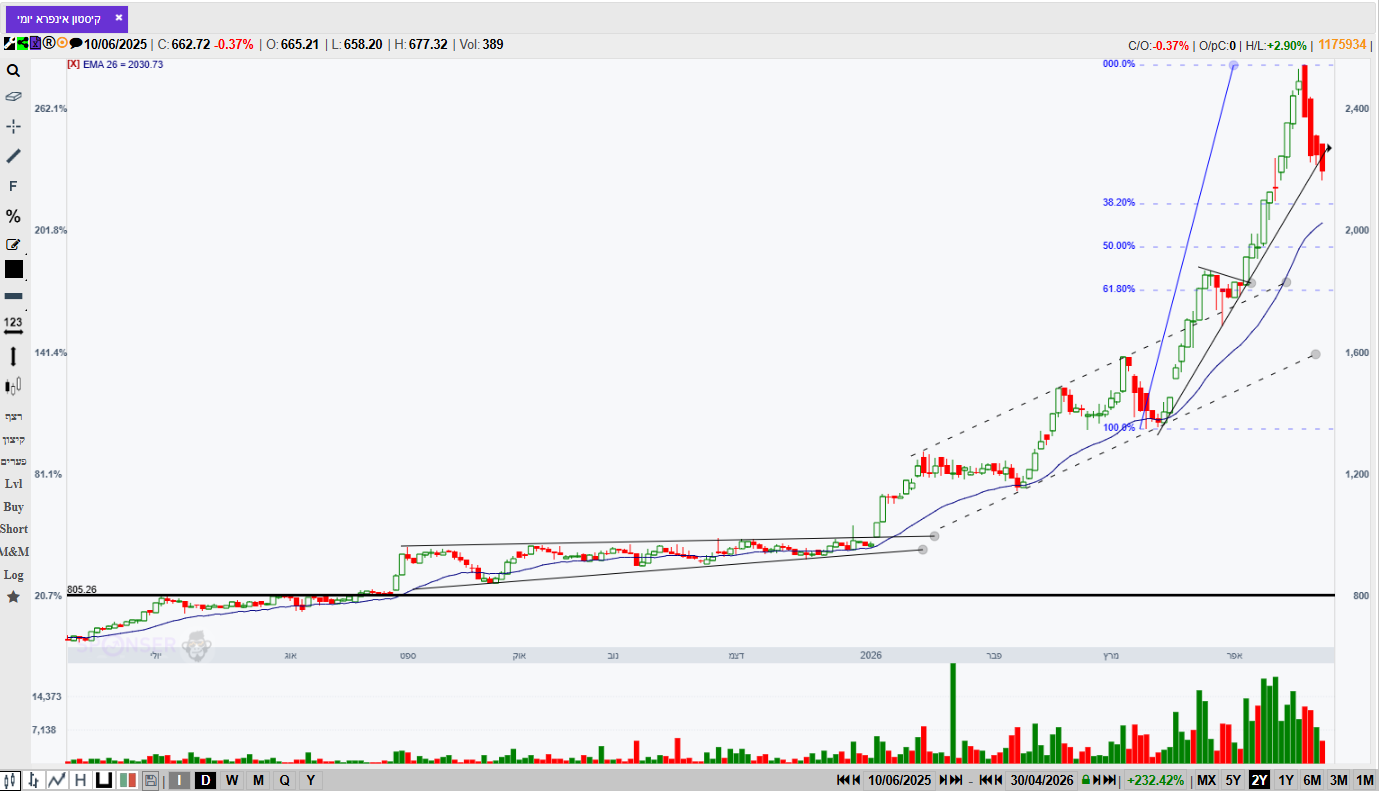Image resolution: width=1379 pixels, height=791 pixels.
Task: Set chart range to MX
Action: click(1207, 780)
